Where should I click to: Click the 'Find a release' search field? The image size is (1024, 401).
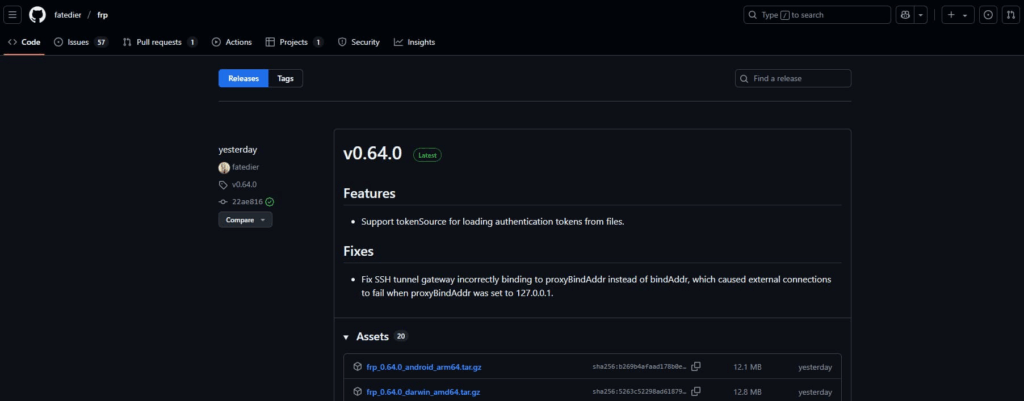(793, 78)
